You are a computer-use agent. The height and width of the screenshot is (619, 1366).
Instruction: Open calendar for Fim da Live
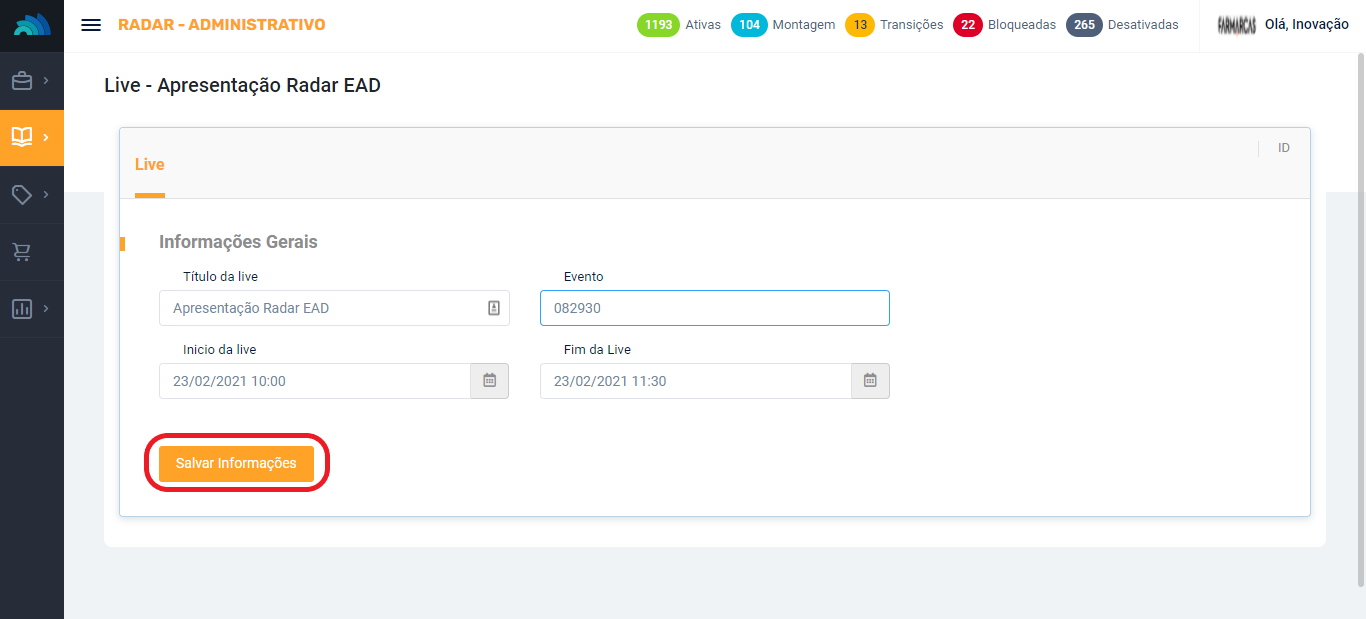coord(870,381)
